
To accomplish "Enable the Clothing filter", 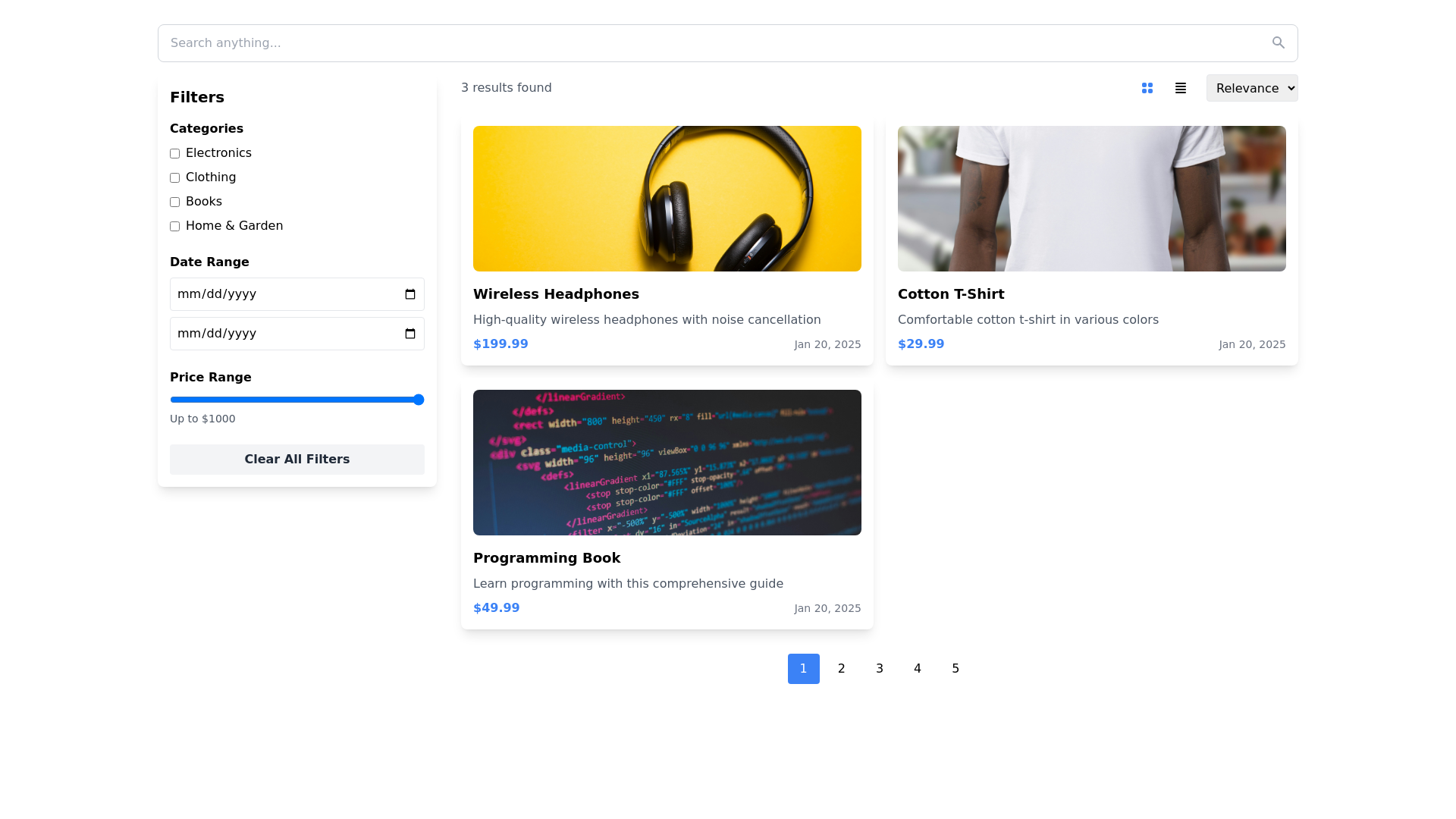I will click(x=174, y=177).
